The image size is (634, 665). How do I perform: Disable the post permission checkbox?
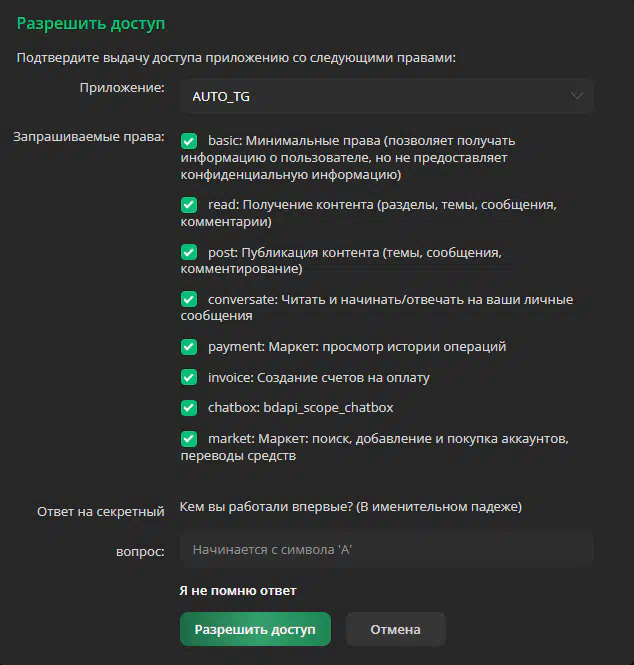point(189,252)
